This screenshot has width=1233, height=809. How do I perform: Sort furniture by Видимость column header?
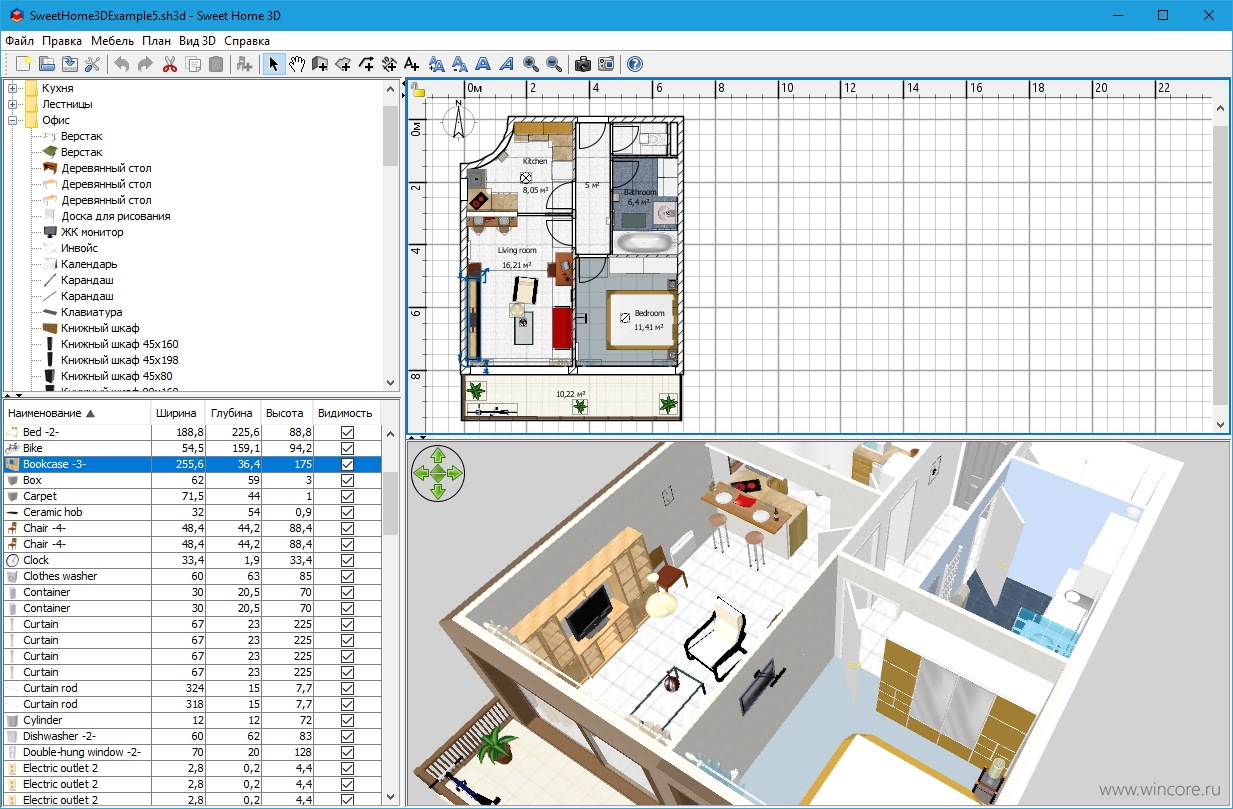pos(346,413)
